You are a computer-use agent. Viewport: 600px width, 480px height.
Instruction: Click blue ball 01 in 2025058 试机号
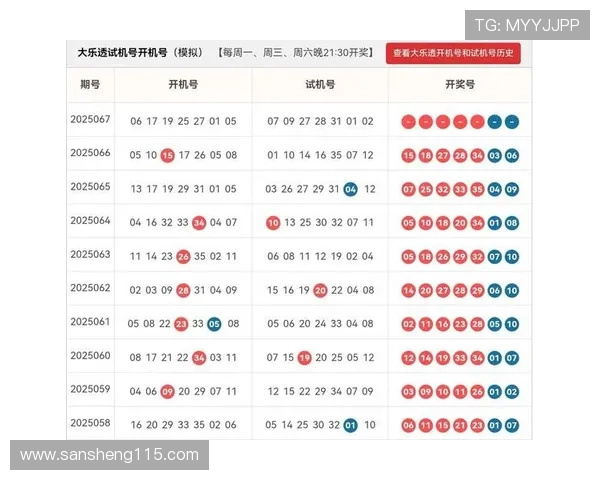[x=351, y=425]
